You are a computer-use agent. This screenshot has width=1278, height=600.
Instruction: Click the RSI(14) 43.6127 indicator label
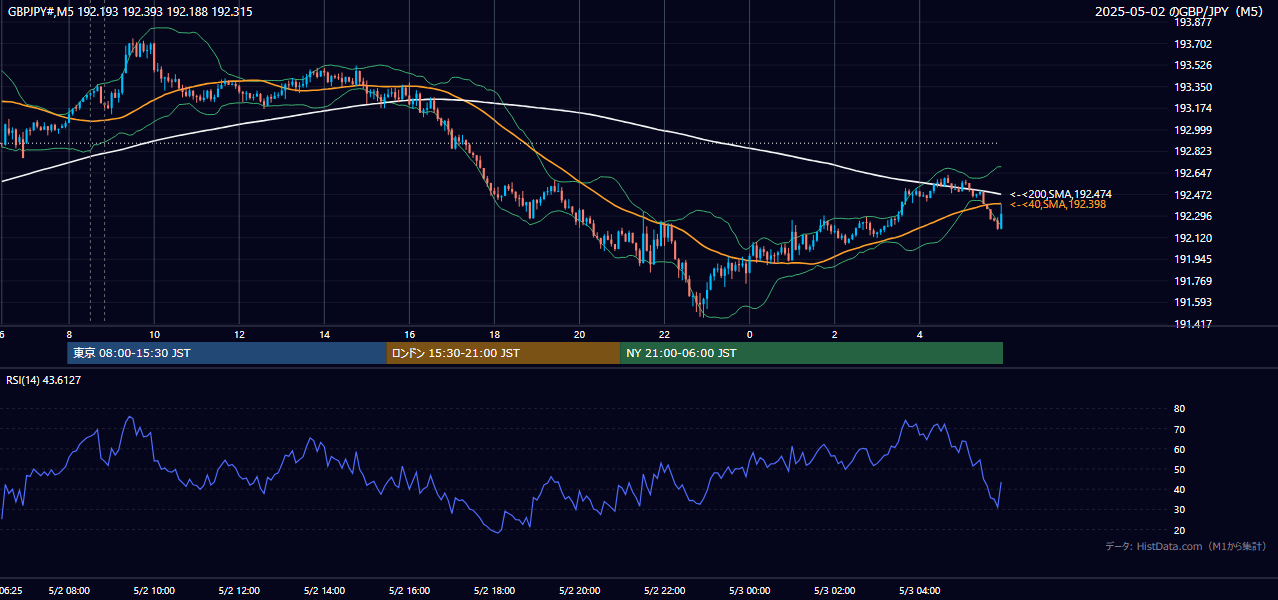(x=44, y=380)
